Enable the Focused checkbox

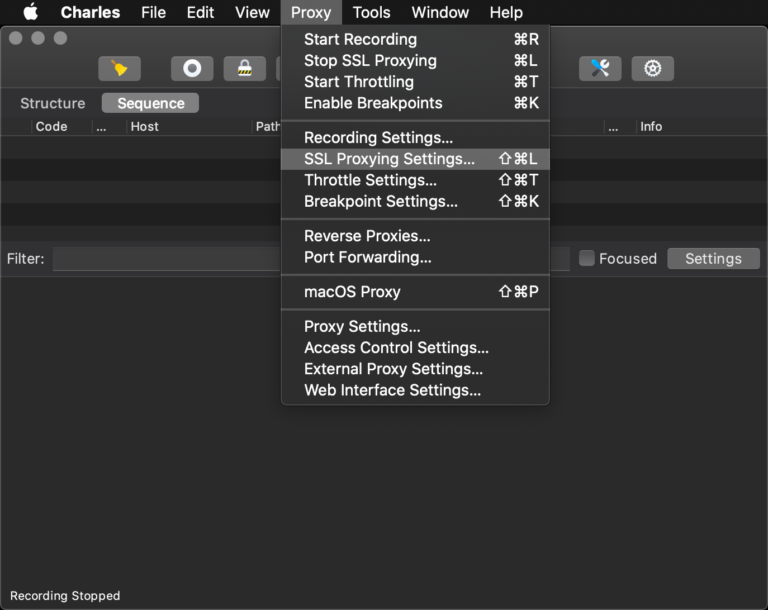point(586,258)
